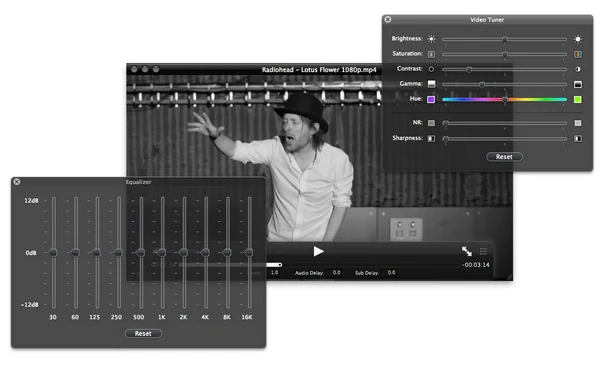Close the Equalizer panel
600x371 pixels.
[17, 182]
